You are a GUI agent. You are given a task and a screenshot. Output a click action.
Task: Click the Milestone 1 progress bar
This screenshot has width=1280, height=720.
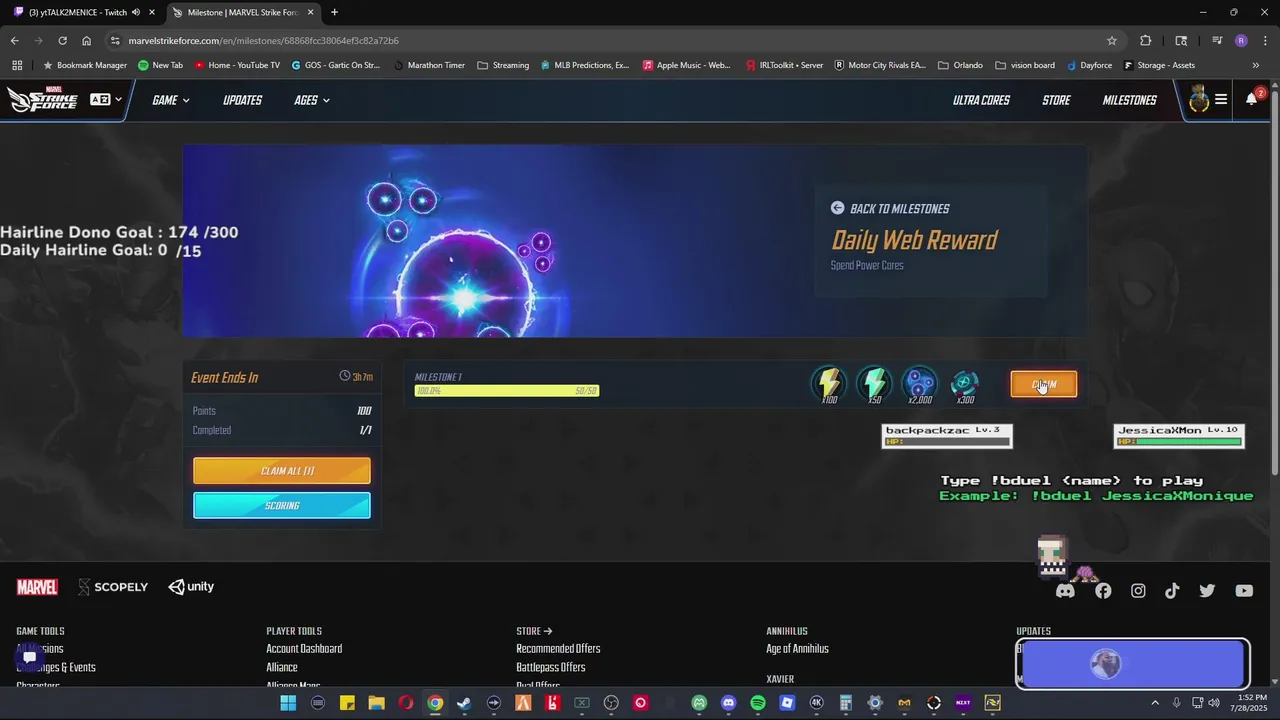[507, 390]
